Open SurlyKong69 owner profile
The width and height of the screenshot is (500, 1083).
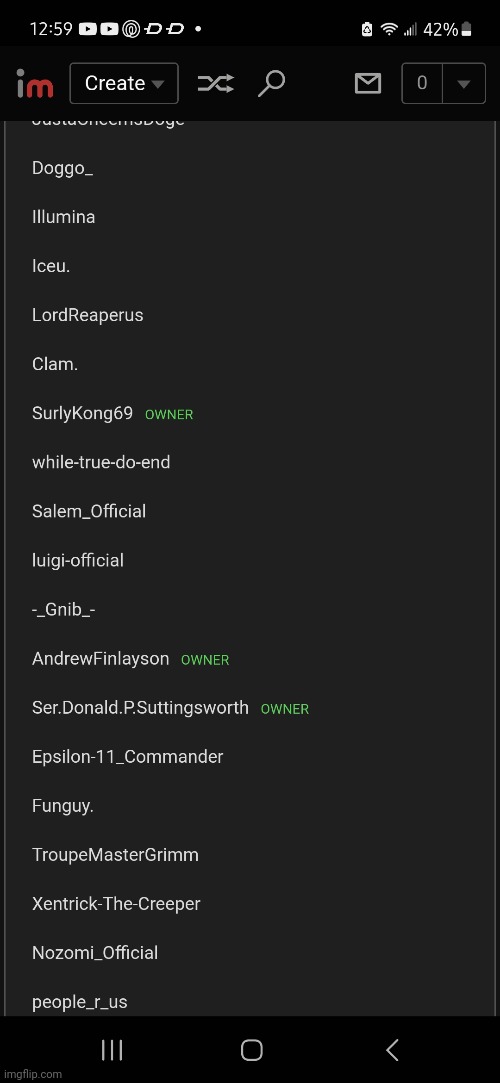click(82, 414)
